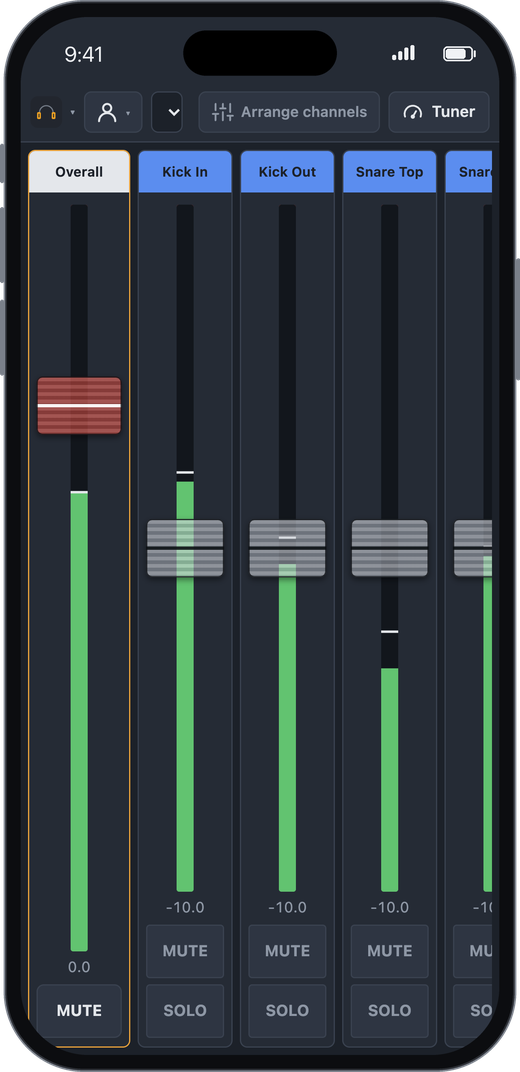
Task: Click the Kick In level value -10.0
Action: [x=185, y=907]
